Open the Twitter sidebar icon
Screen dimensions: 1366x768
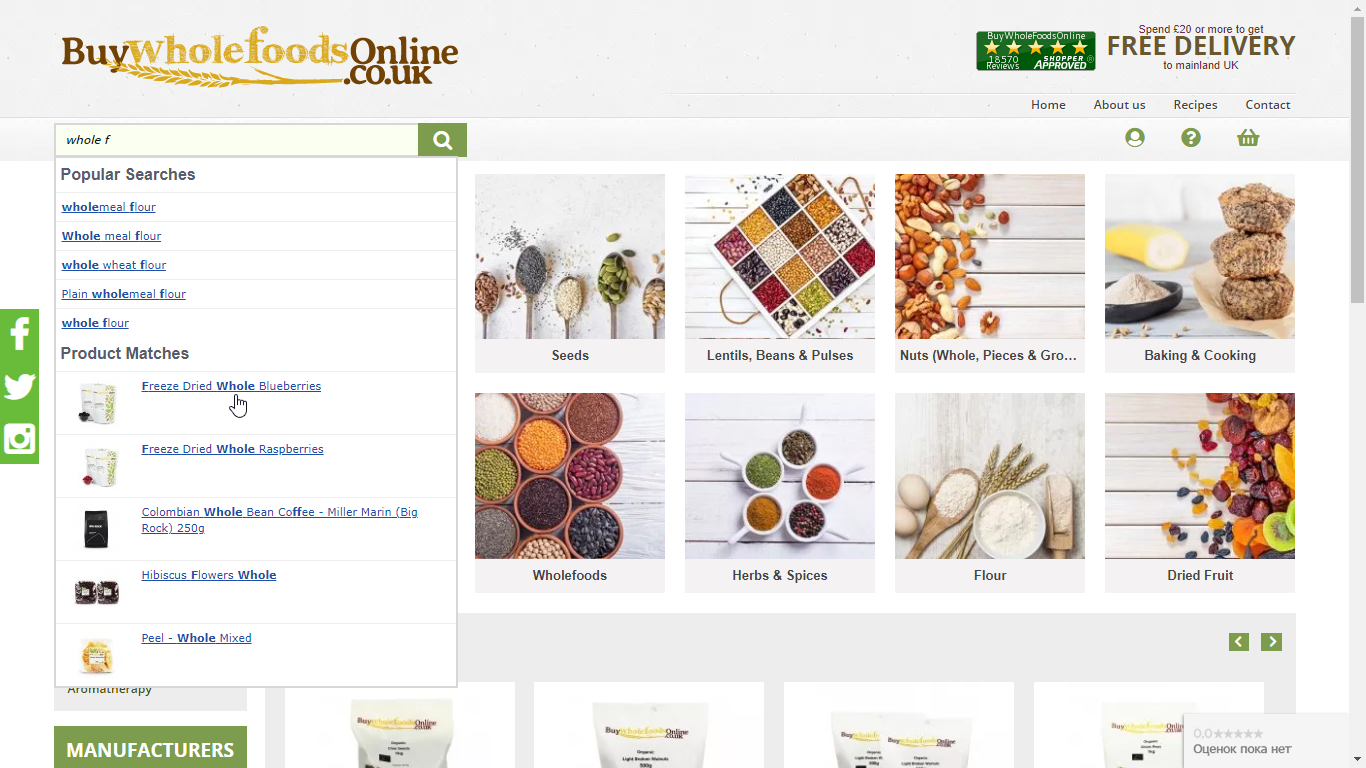click(x=19, y=386)
